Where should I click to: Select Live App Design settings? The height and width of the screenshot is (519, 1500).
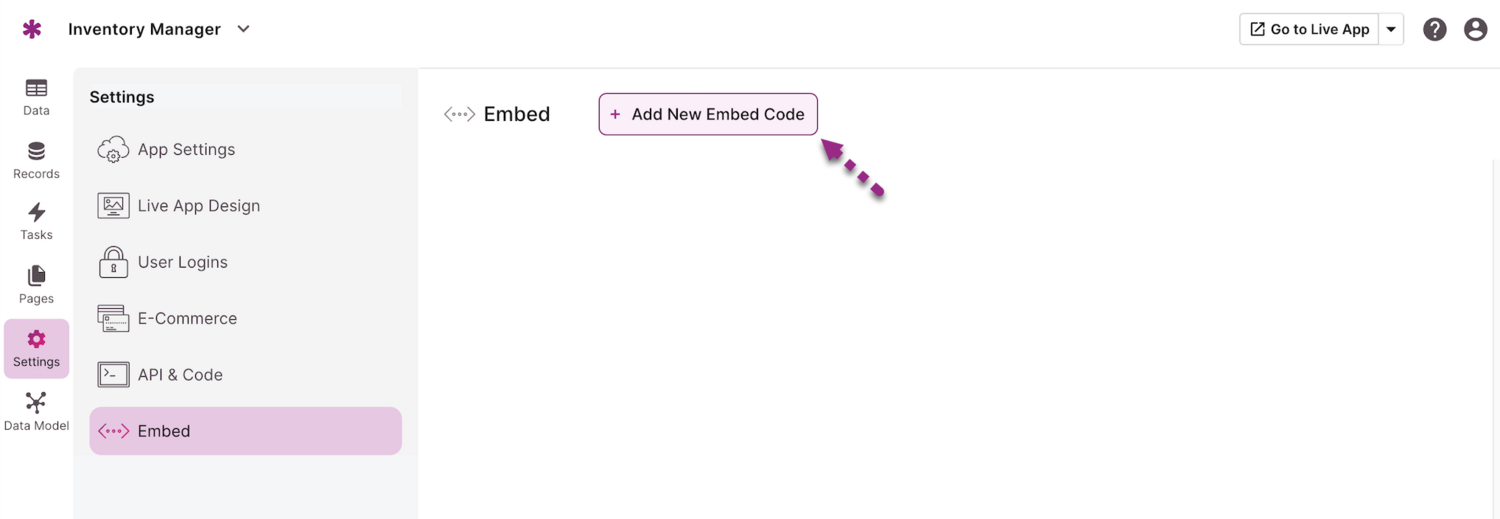(198, 206)
